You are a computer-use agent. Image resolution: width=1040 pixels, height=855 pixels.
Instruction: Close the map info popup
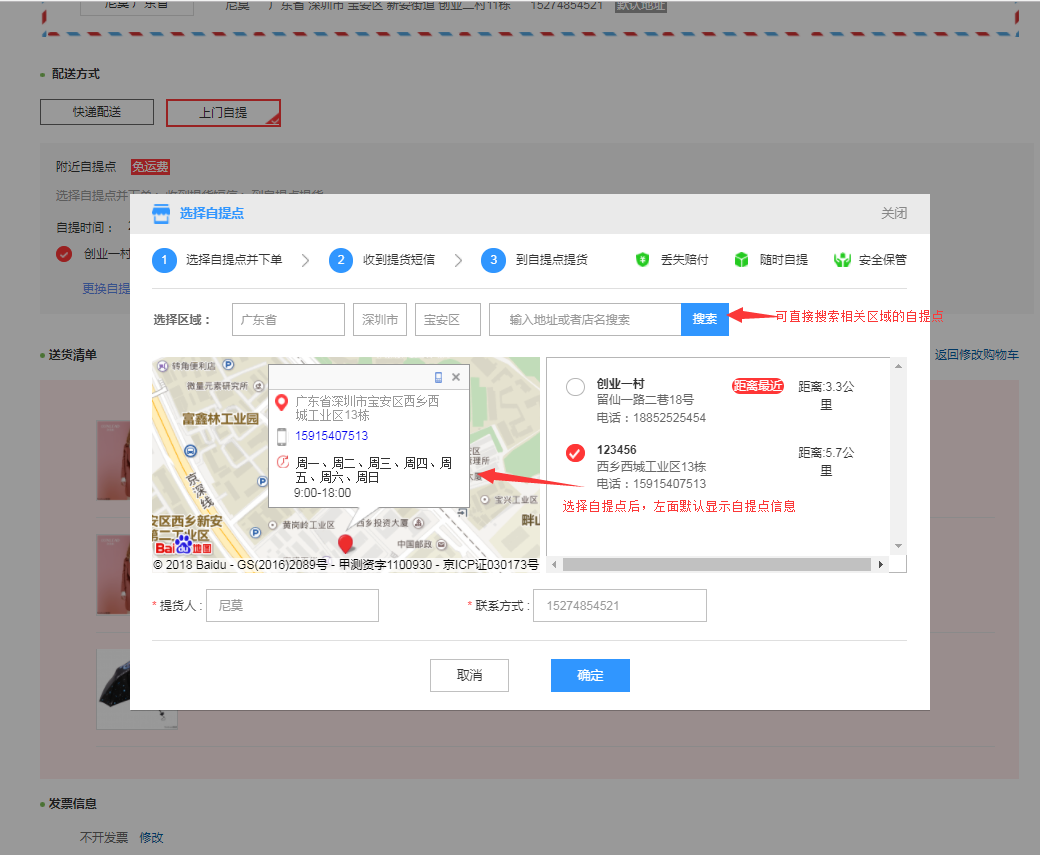(456, 378)
